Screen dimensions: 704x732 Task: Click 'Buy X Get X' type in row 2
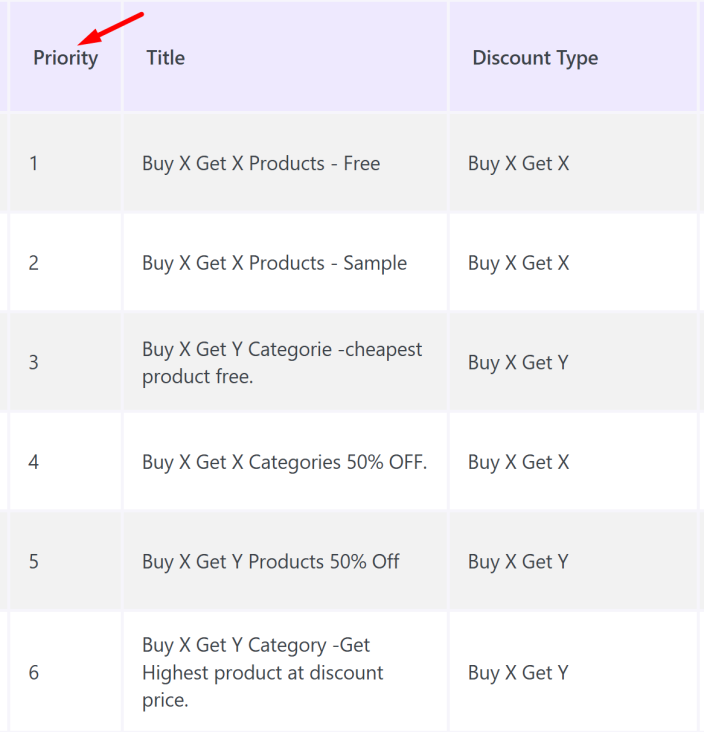pos(519,263)
